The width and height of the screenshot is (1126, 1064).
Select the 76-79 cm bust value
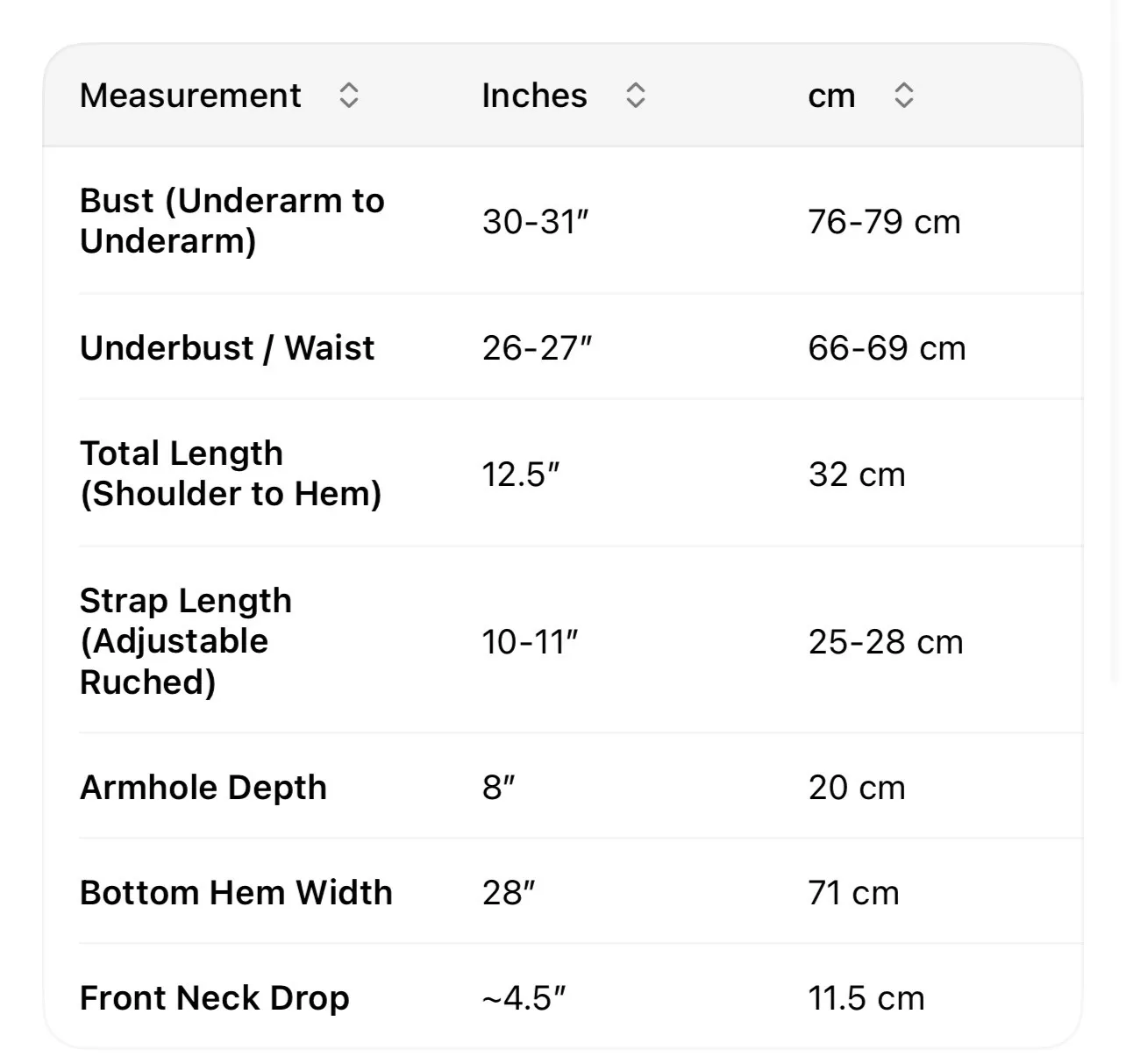click(x=884, y=221)
